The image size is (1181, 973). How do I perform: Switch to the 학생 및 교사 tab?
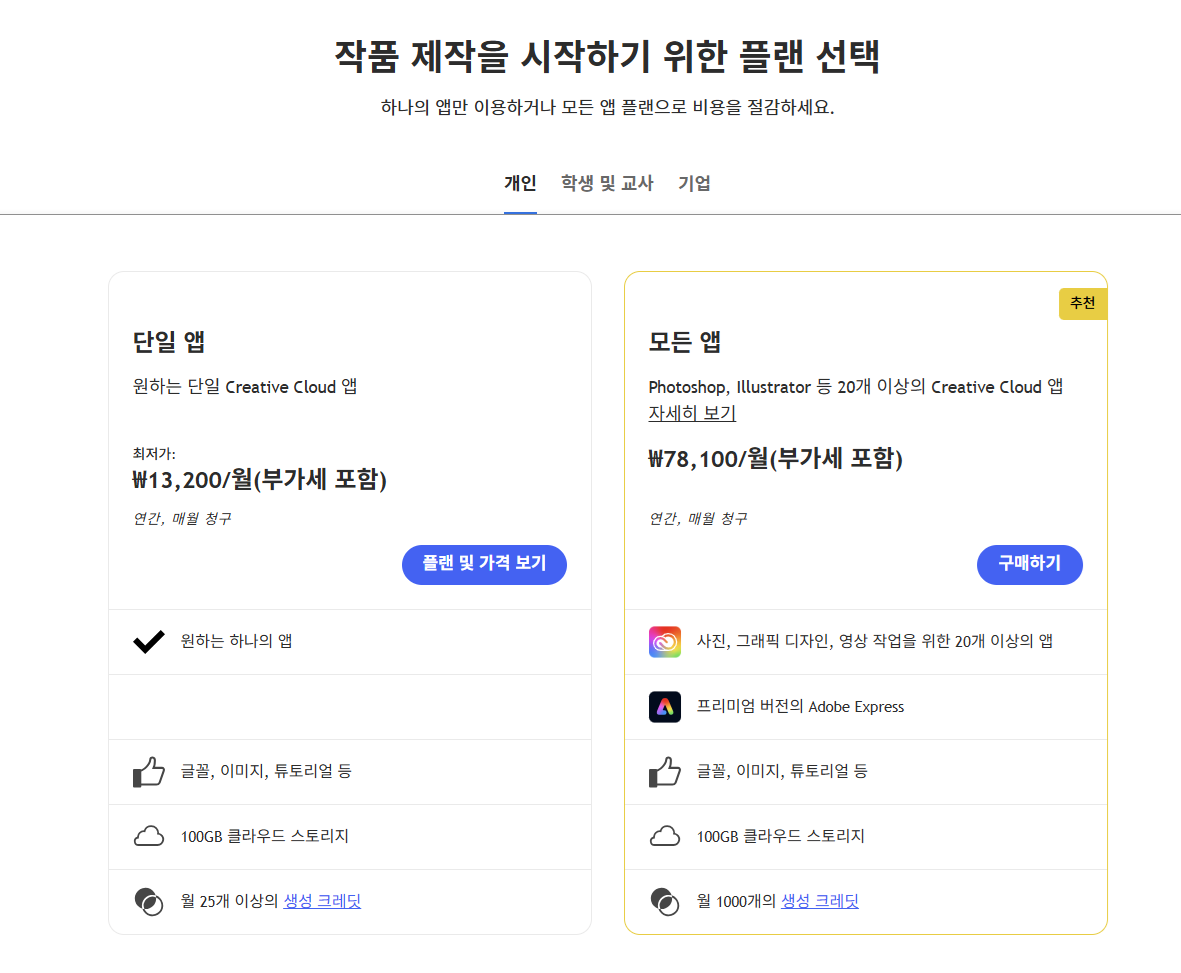(607, 183)
